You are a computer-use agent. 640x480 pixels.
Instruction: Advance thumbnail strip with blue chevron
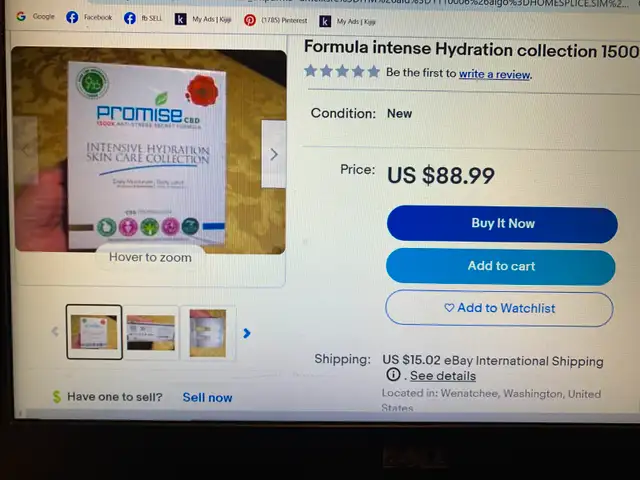click(246, 333)
